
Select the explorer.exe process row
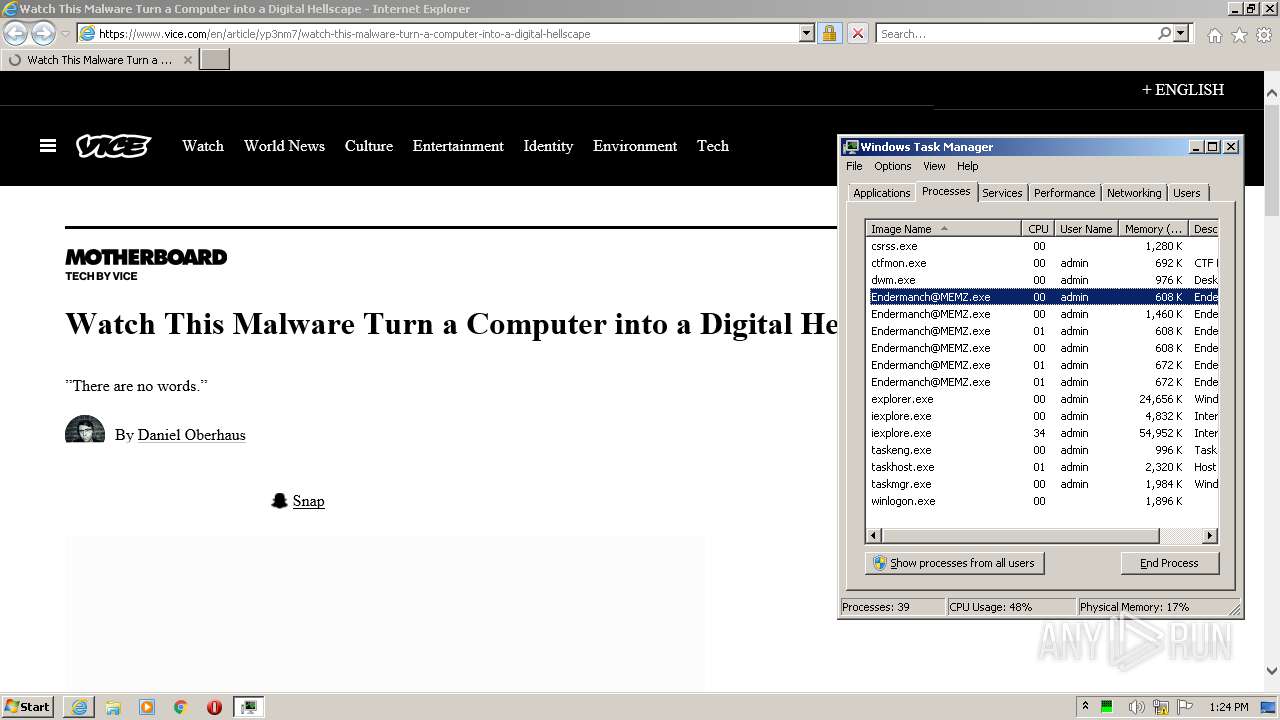coord(1042,399)
